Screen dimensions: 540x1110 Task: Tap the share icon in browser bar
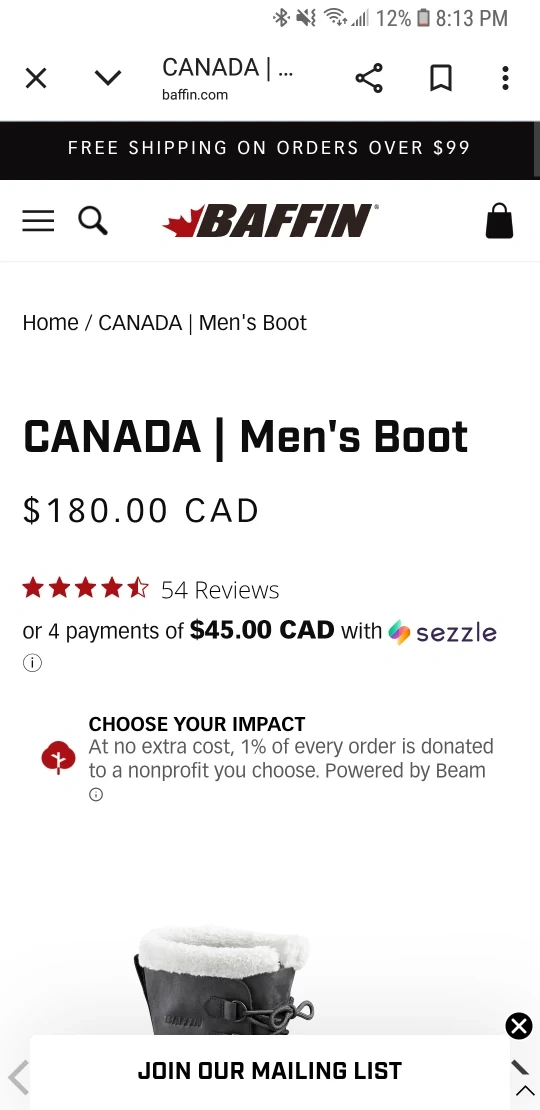click(x=369, y=78)
